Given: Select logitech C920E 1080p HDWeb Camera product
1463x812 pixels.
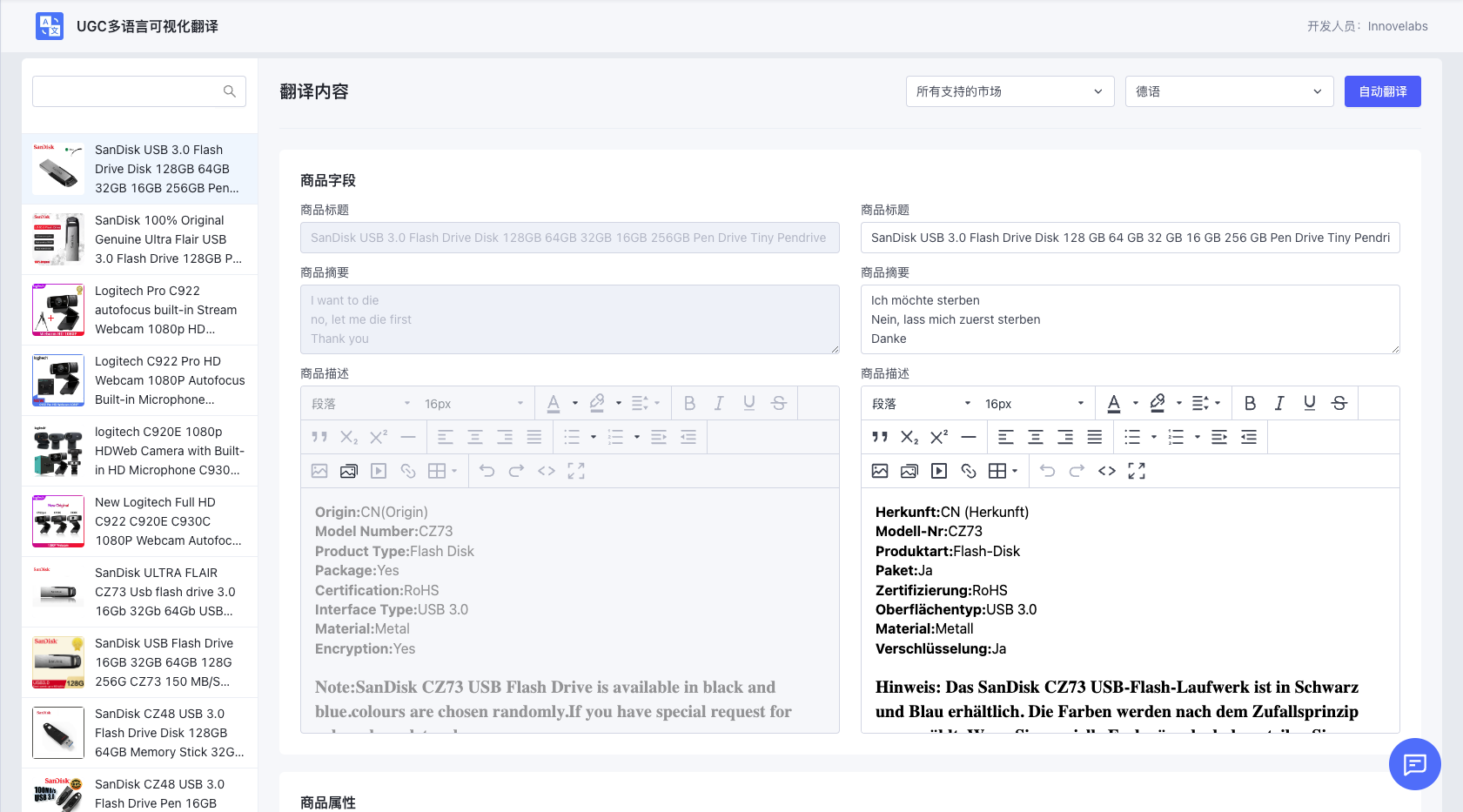Looking at the screenshot, I should point(139,451).
